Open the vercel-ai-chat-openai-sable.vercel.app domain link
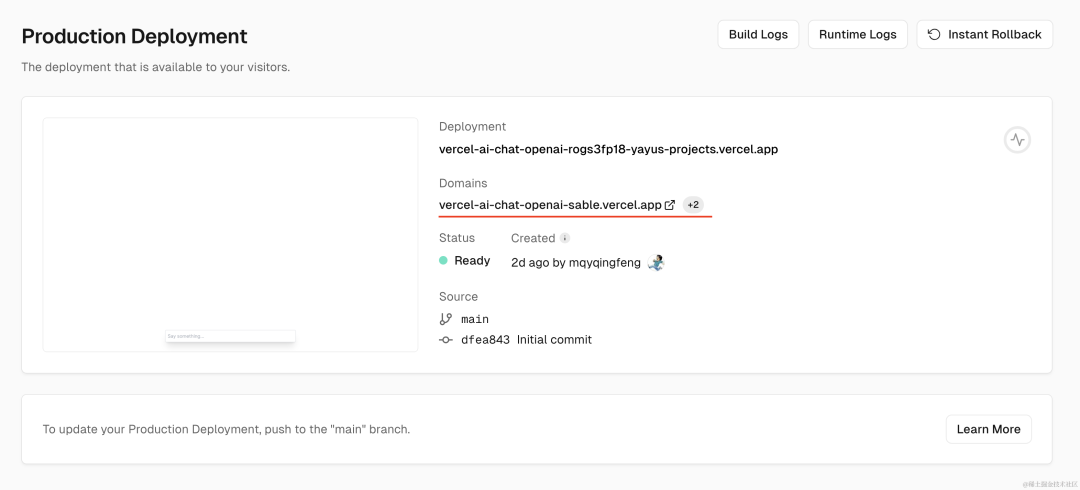Viewport: 1080px width, 490px height. point(550,205)
